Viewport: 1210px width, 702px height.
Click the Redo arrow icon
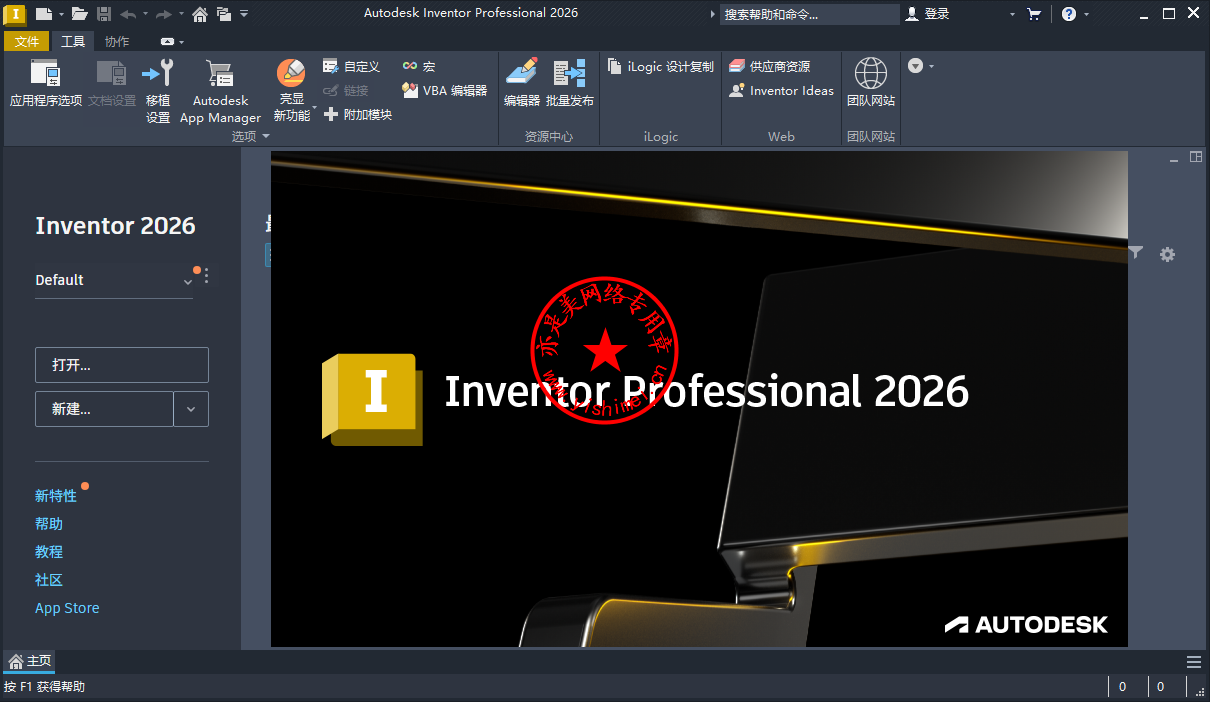164,14
